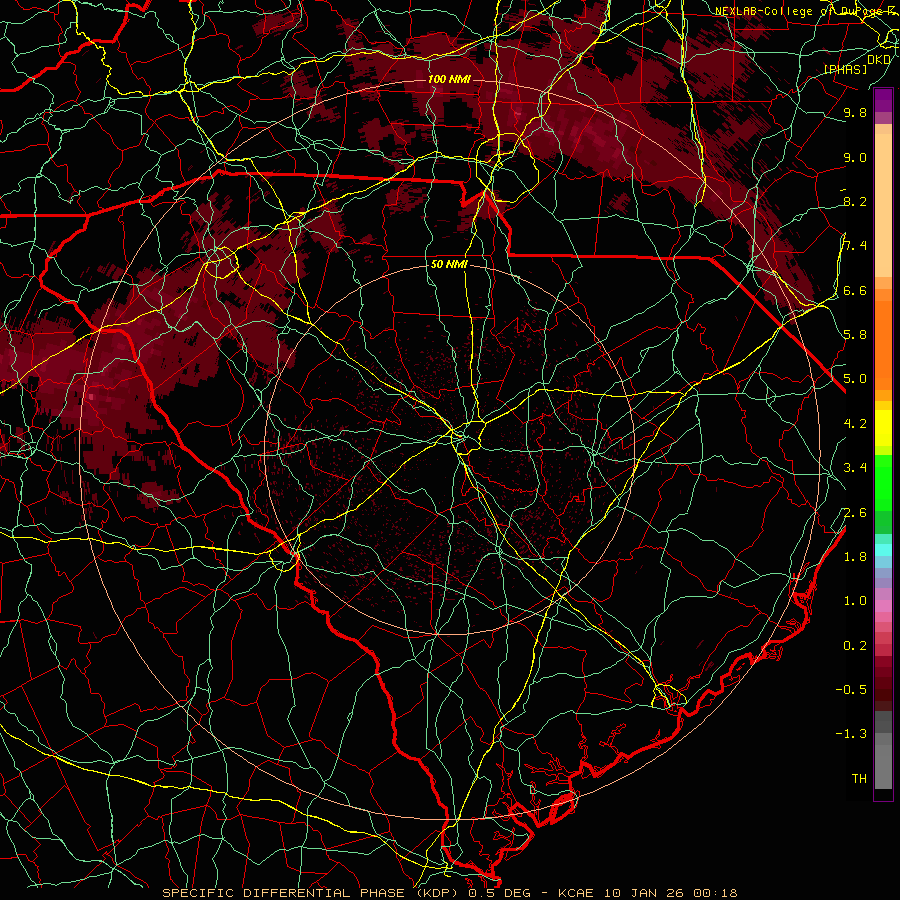Click the "SPECIFIC DIFFERENTIAL PHASE (KDP)" caption text
This screenshot has height=900, width=900.
(x=312, y=893)
